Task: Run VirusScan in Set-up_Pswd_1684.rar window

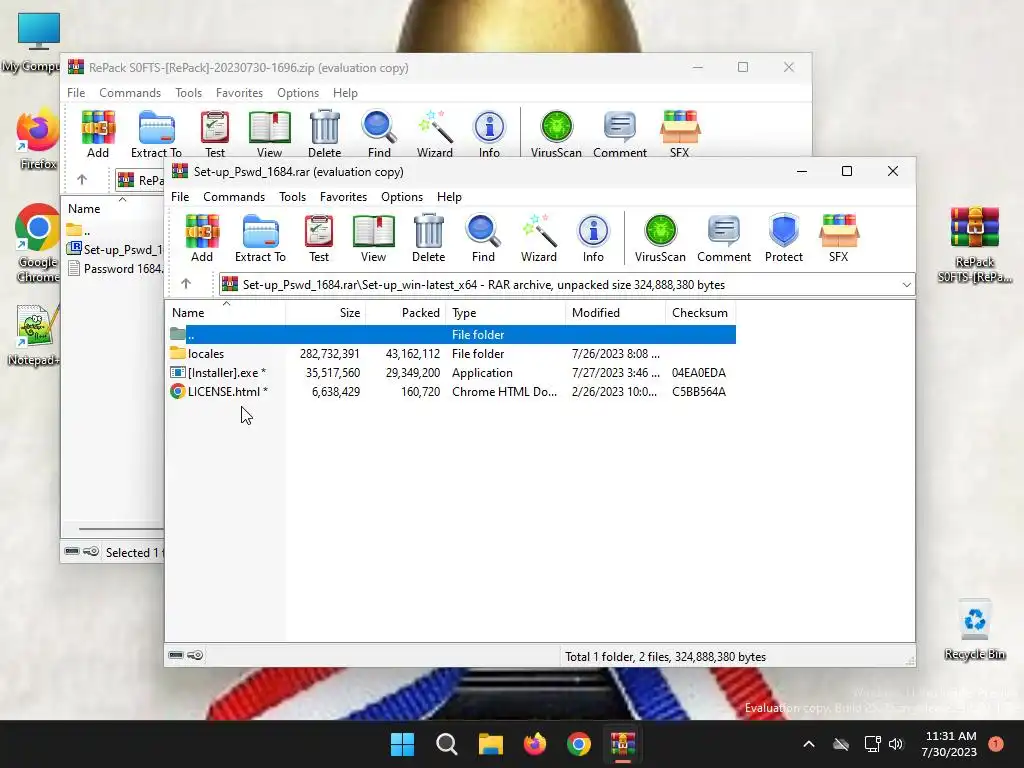Action: point(660,238)
